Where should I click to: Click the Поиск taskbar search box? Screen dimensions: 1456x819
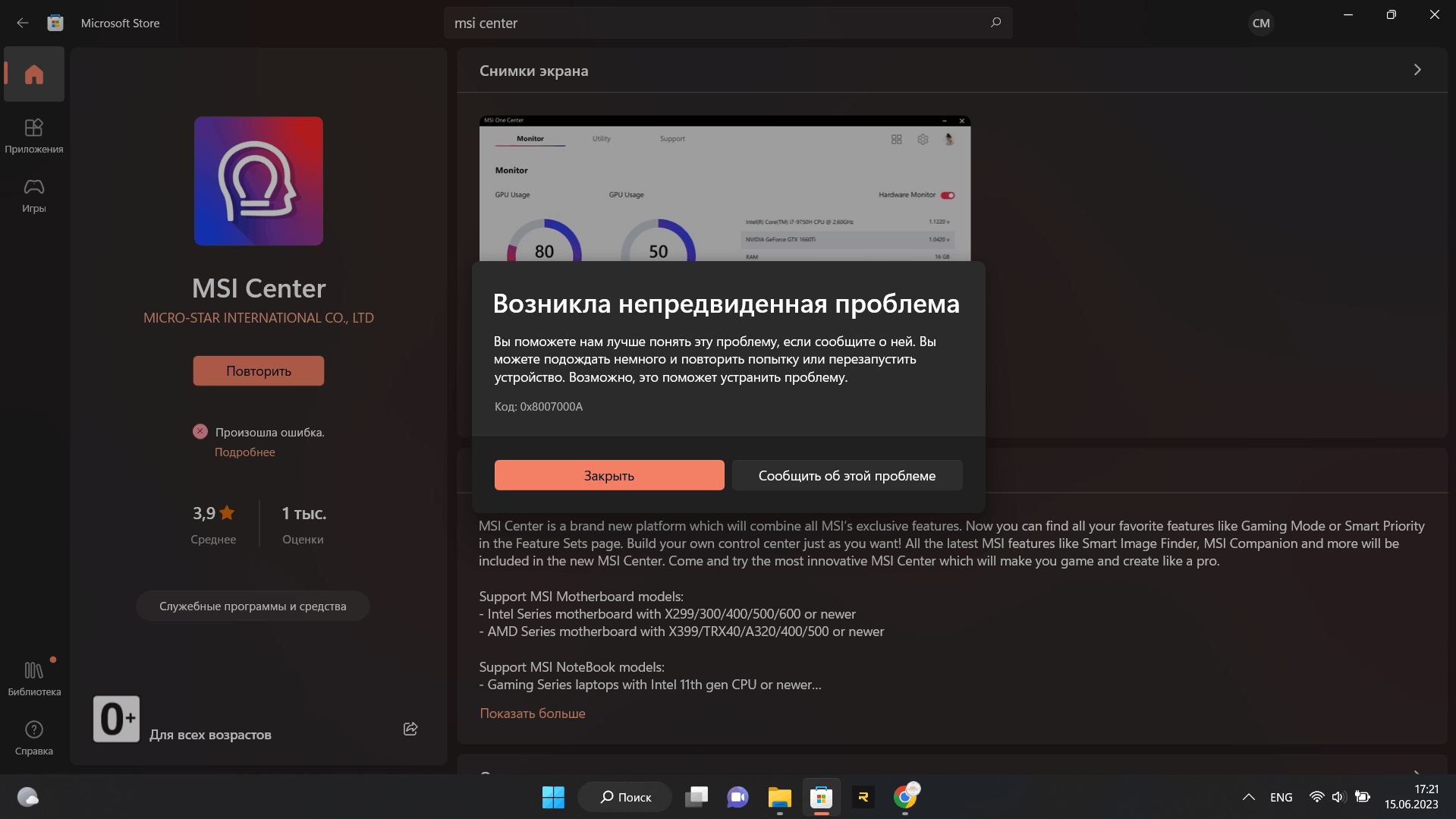pyautogui.click(x=625, y=797)
